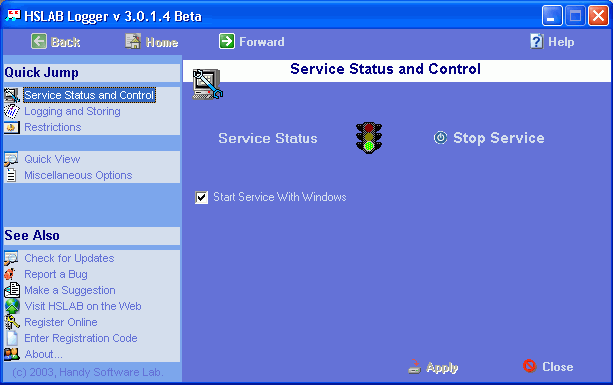Click the Register Online keys icon
Viewport: 613px width, 385px height.
tap(12, 322)
